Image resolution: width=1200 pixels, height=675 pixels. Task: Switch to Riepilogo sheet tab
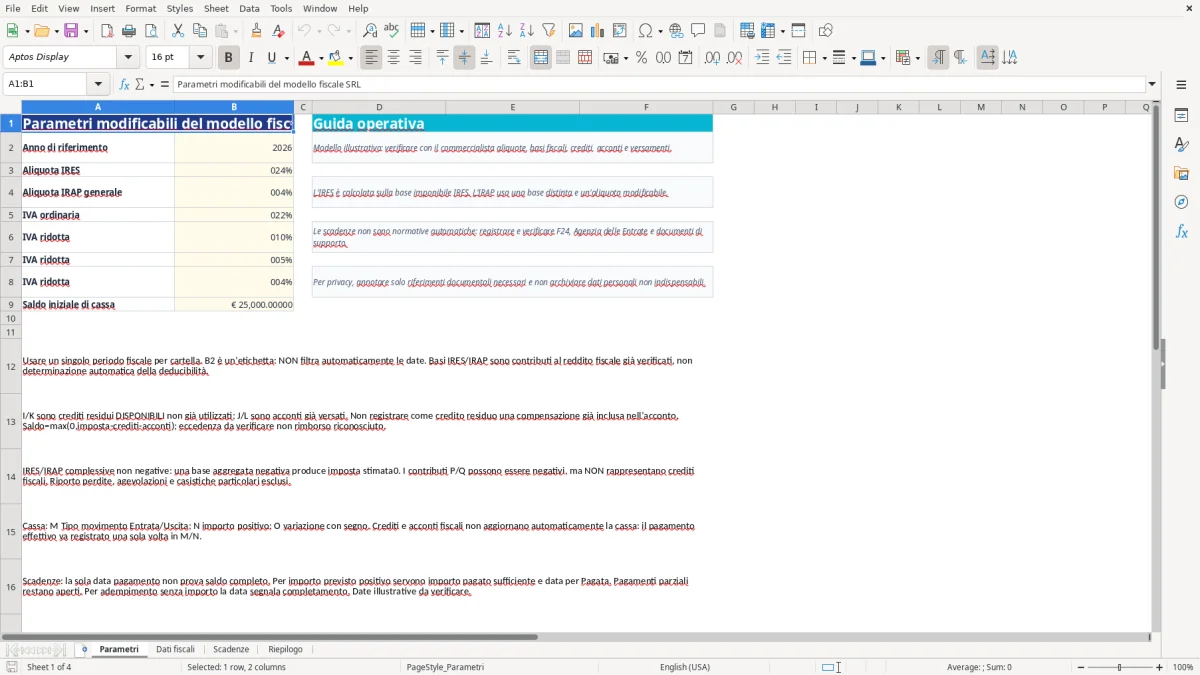click(x=285, y=649)
